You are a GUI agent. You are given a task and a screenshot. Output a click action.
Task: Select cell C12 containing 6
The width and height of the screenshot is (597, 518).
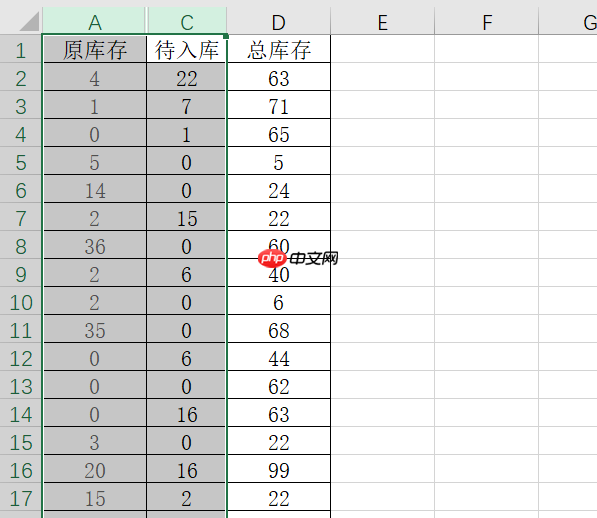pyautogui.click(x=187, y=357)
